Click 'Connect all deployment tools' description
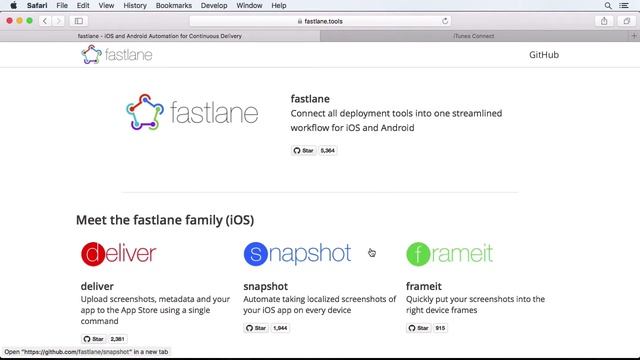 [396, 120]
